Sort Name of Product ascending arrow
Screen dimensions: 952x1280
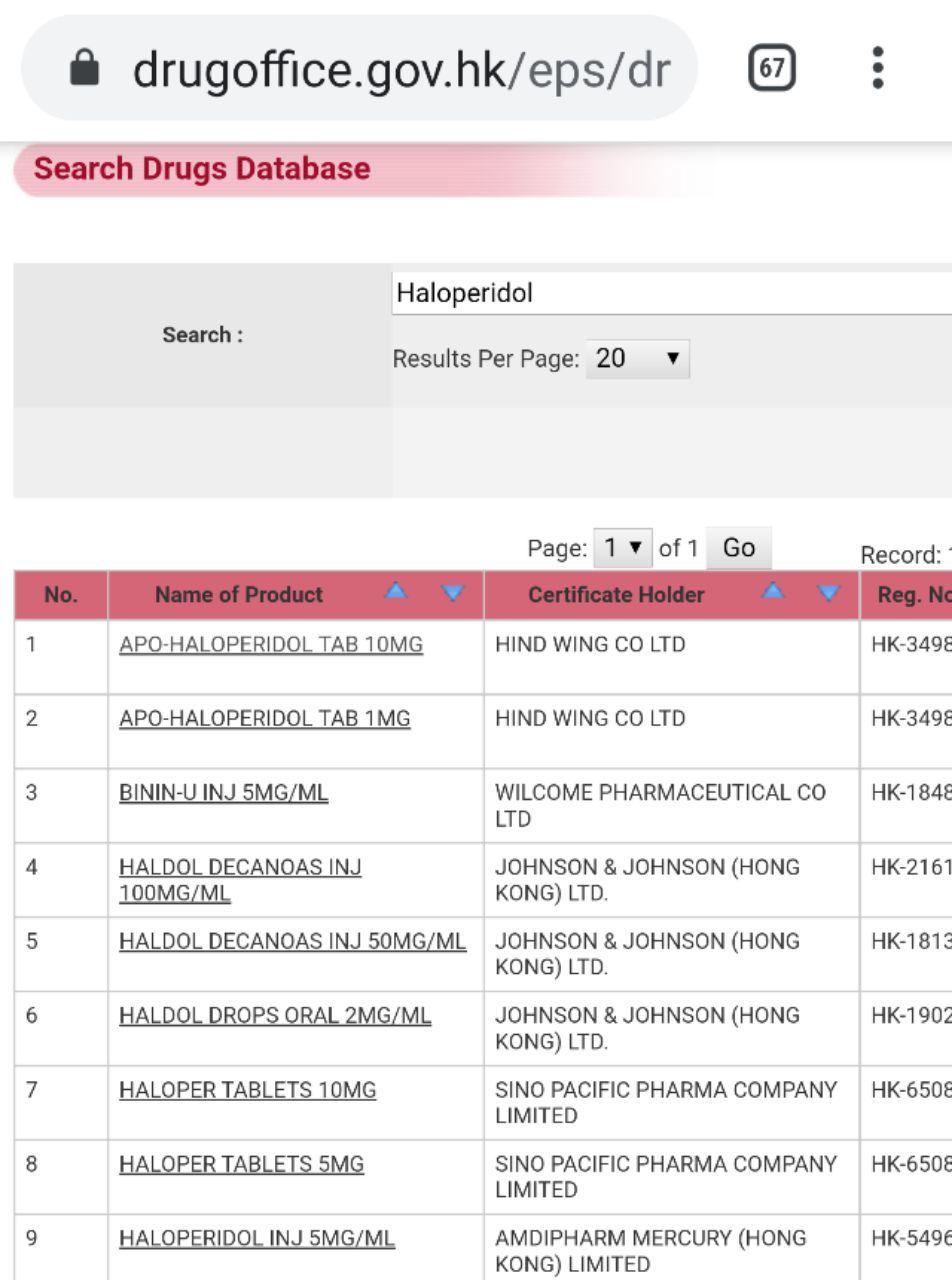(397, 592)
